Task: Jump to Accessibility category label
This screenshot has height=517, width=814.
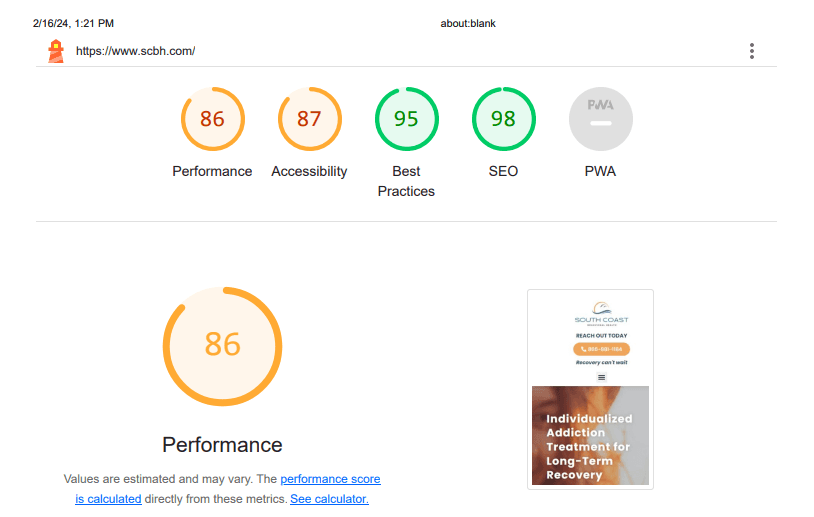Action: [x=309, y=171]
